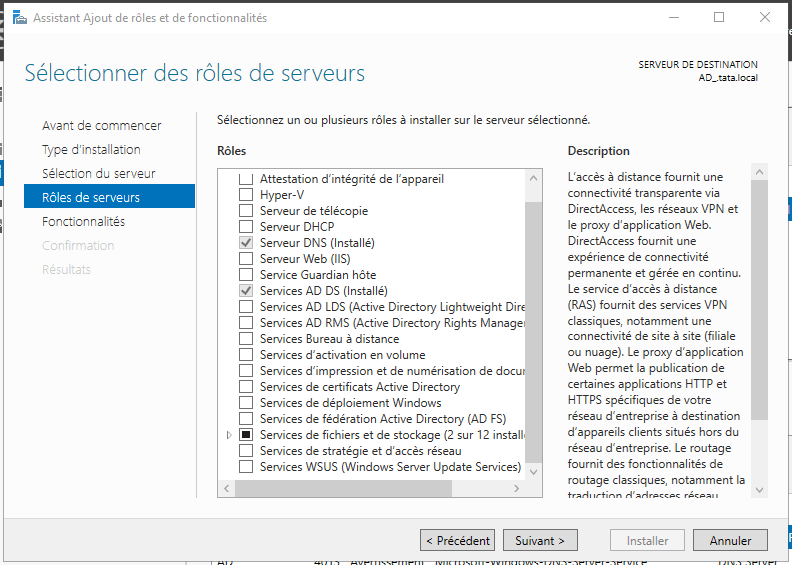Click the Description pane scrollbar thumb
This screenshot has width=792, height=565.
tap(759, 300)
